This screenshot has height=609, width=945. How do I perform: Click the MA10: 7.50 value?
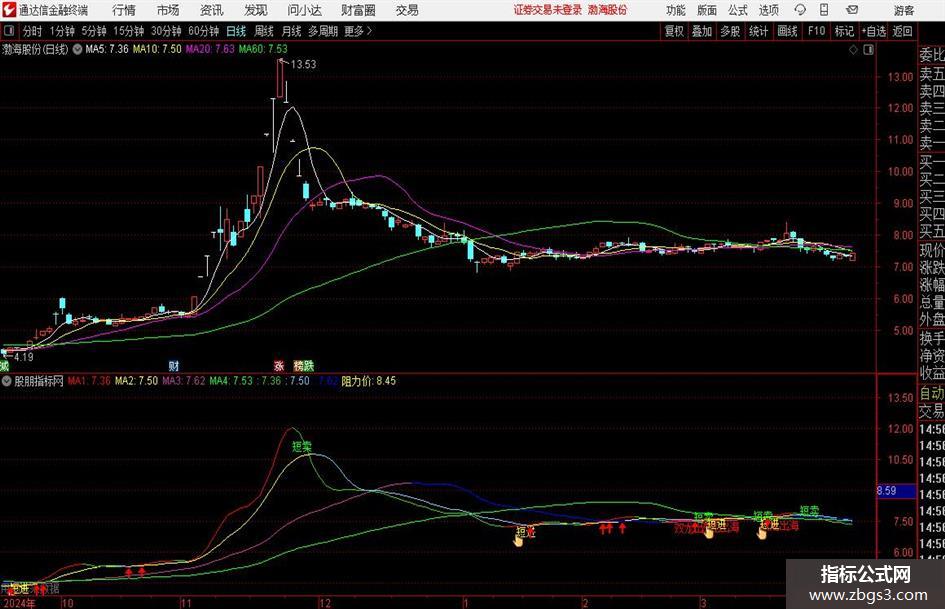157,49
